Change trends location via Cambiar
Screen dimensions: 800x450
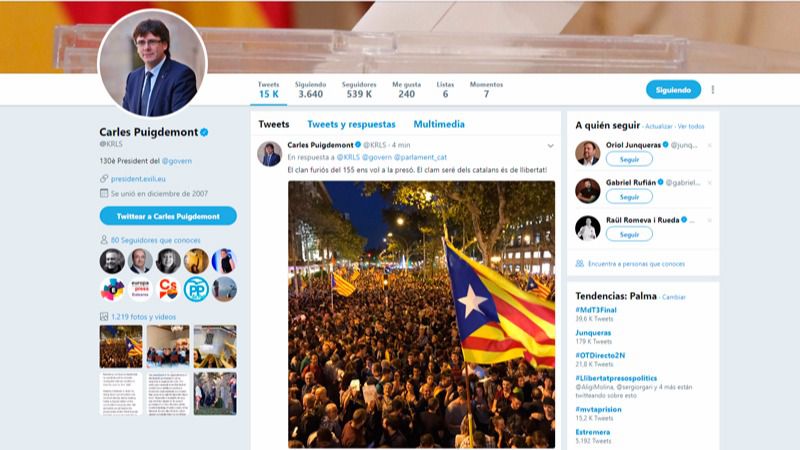(x=673, y=297)
